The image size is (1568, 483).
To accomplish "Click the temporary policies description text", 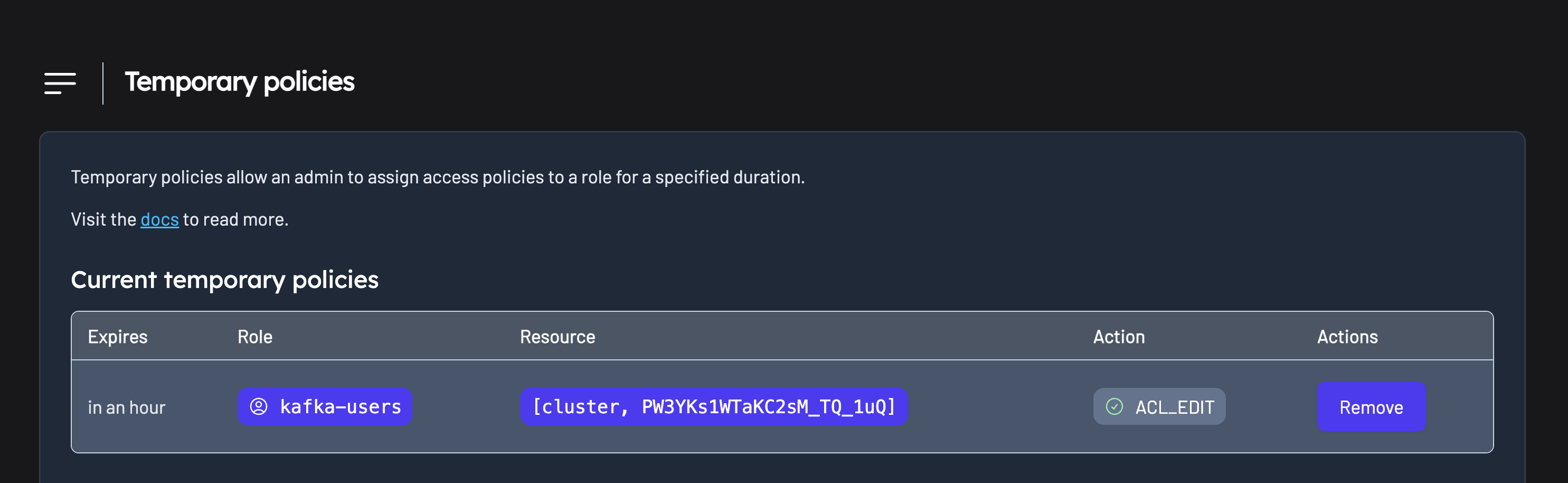I will point(438,177).
